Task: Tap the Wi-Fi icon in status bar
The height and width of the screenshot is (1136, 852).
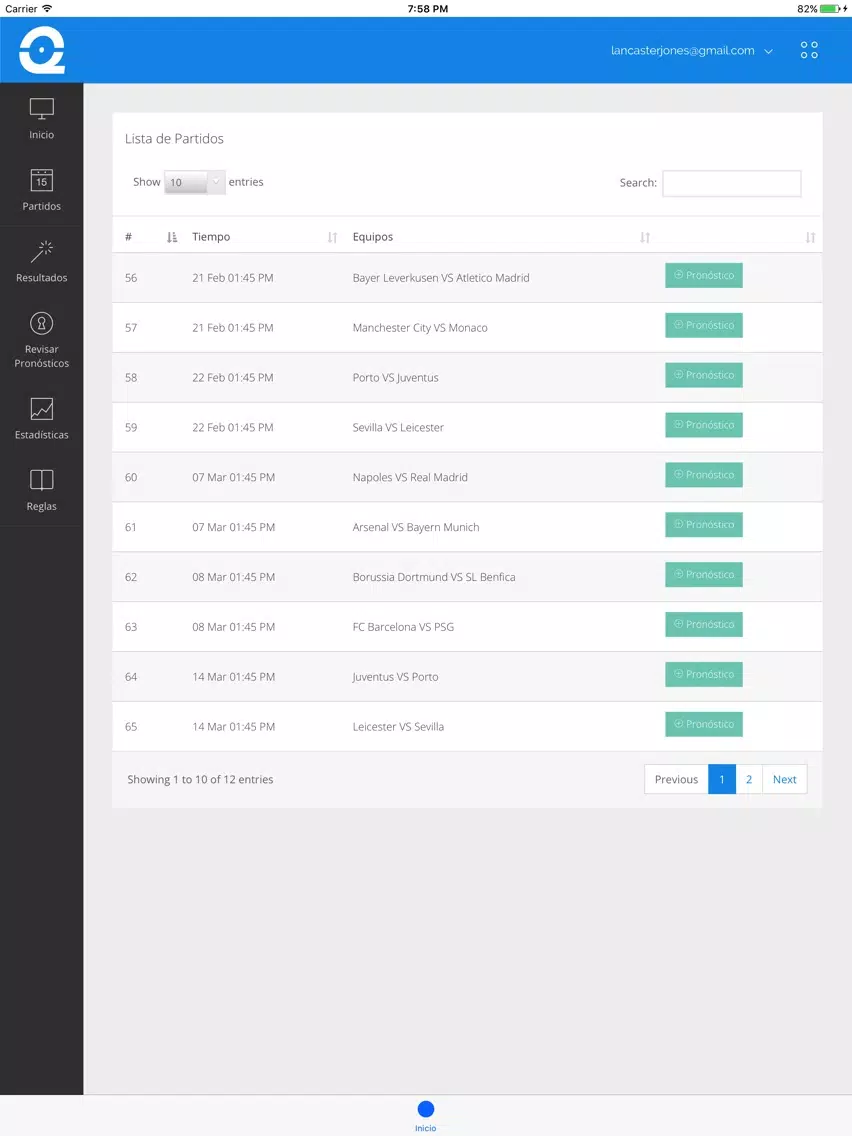Action: click(47, 9)
